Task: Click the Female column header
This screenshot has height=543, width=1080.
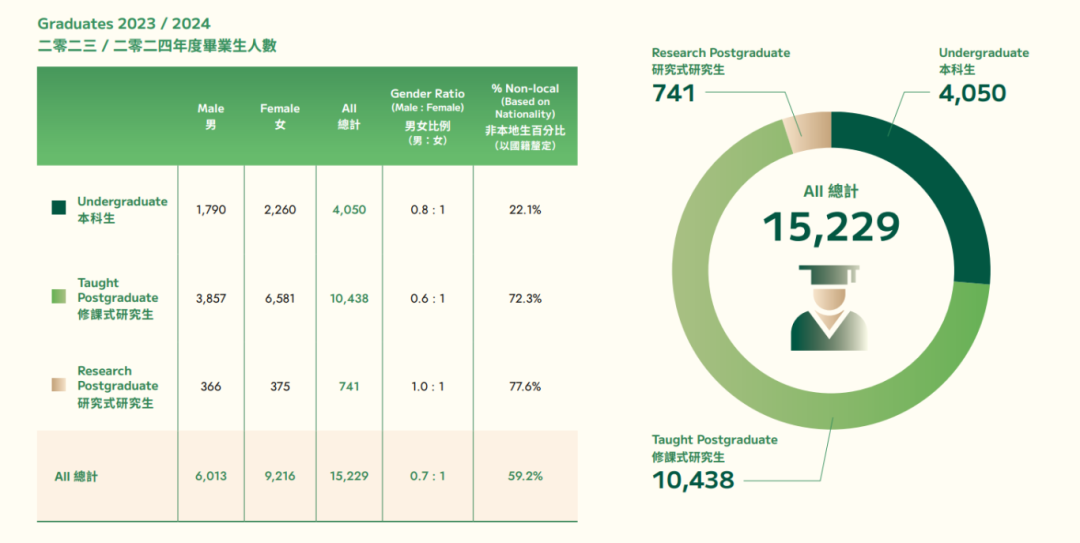Action: (280, 116)
